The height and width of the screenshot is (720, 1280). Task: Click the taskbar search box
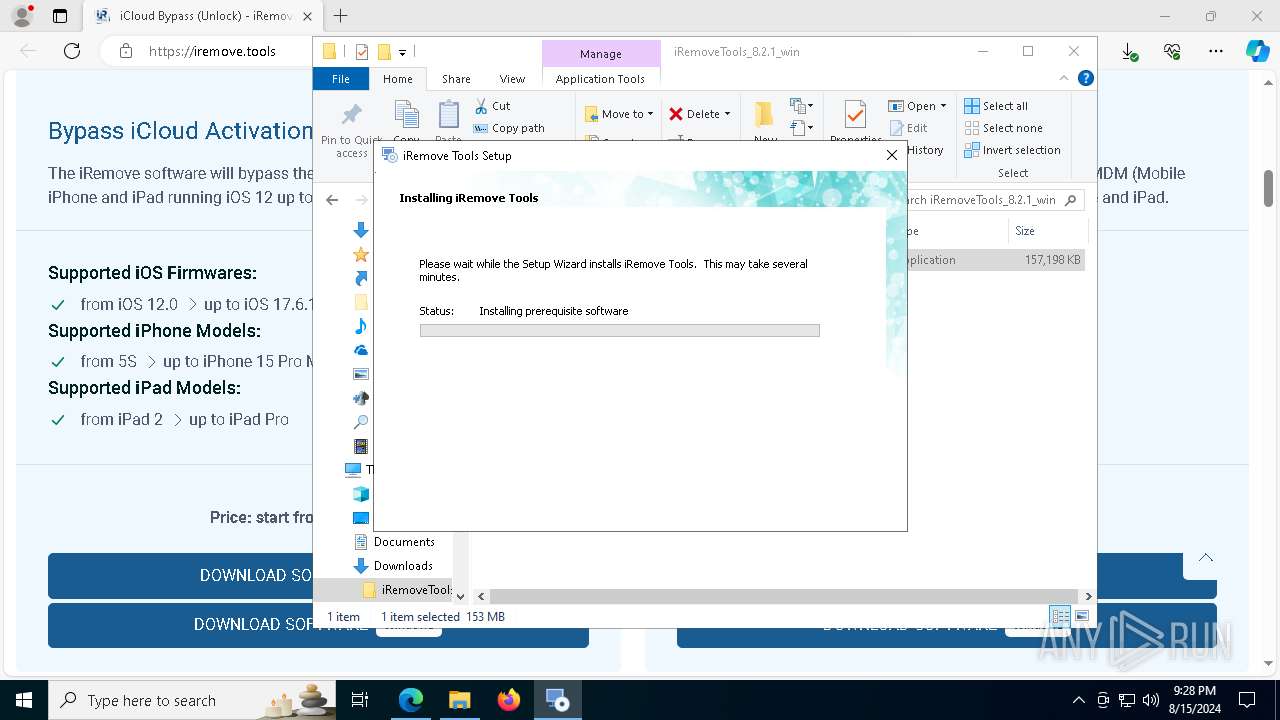194,700
